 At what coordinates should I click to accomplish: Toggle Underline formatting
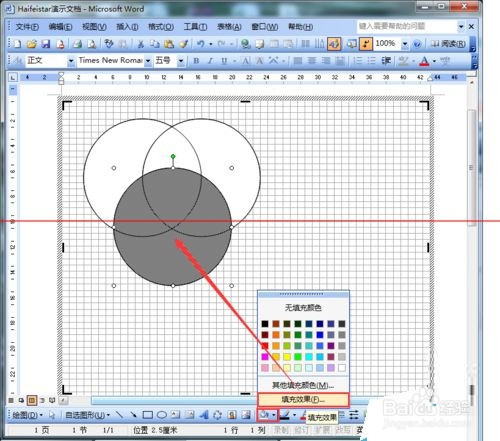pos(224,61)
